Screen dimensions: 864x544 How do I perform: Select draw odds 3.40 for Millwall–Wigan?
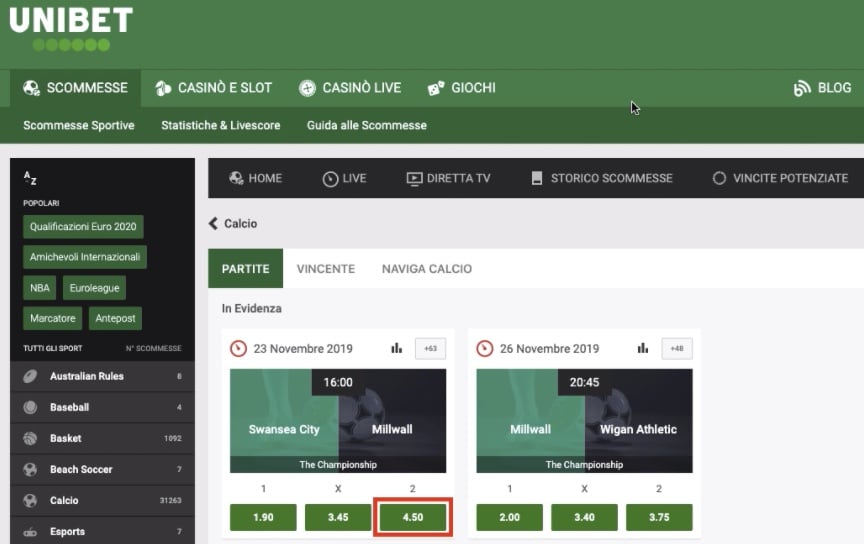click(584, 518)
